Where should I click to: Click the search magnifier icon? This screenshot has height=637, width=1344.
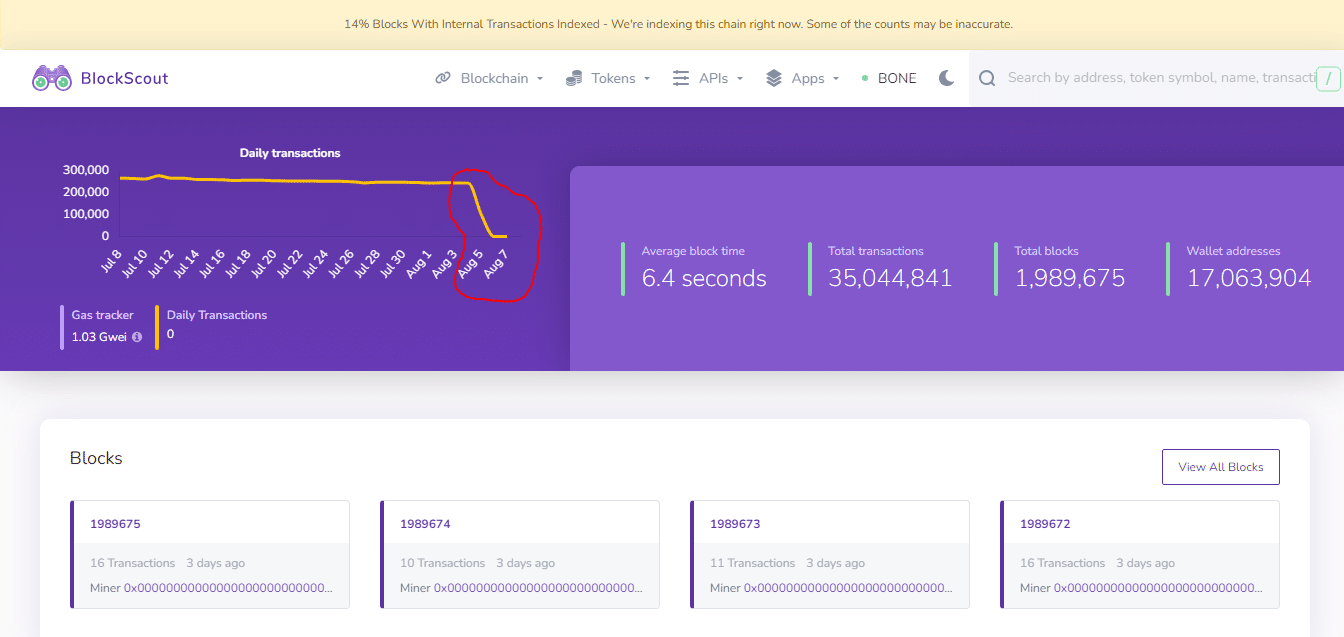click(x=987, y=78)
